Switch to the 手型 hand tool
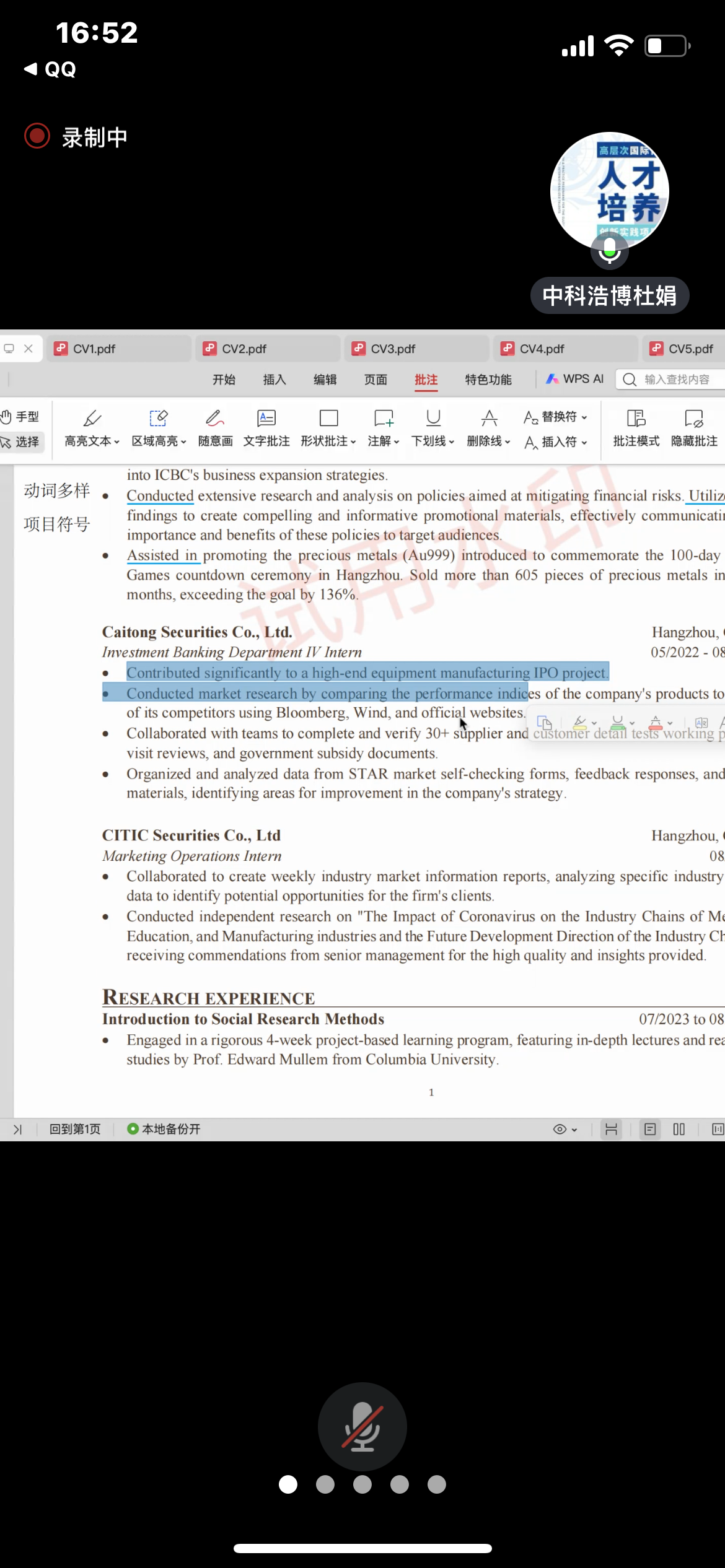This screenshot has height=1568, width=725. pyautogui.click(x=20, y=417)
